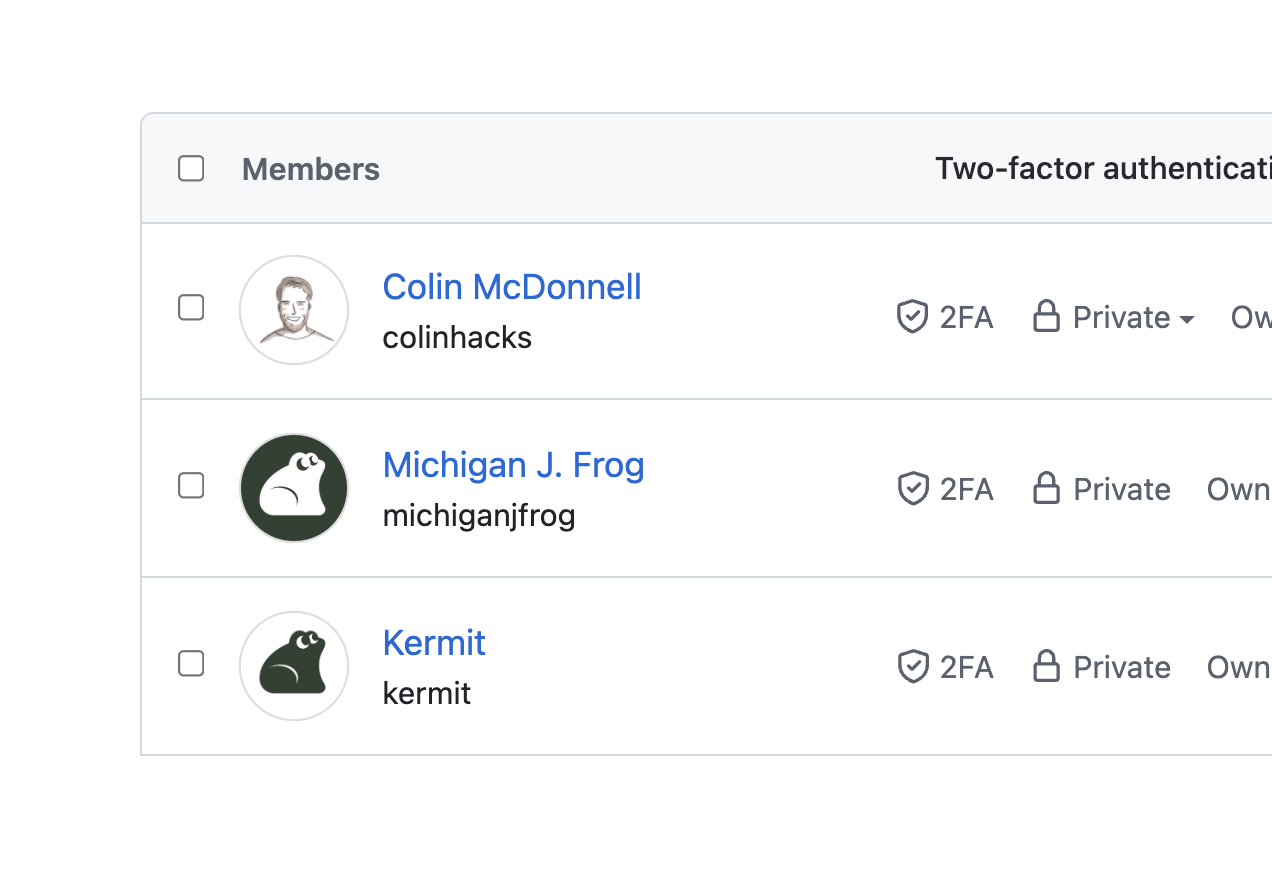Click the 2FA shield icon for Colin McDonnell
The width and height of the screenshot is (1272, 888).
[x=912, y=318]
